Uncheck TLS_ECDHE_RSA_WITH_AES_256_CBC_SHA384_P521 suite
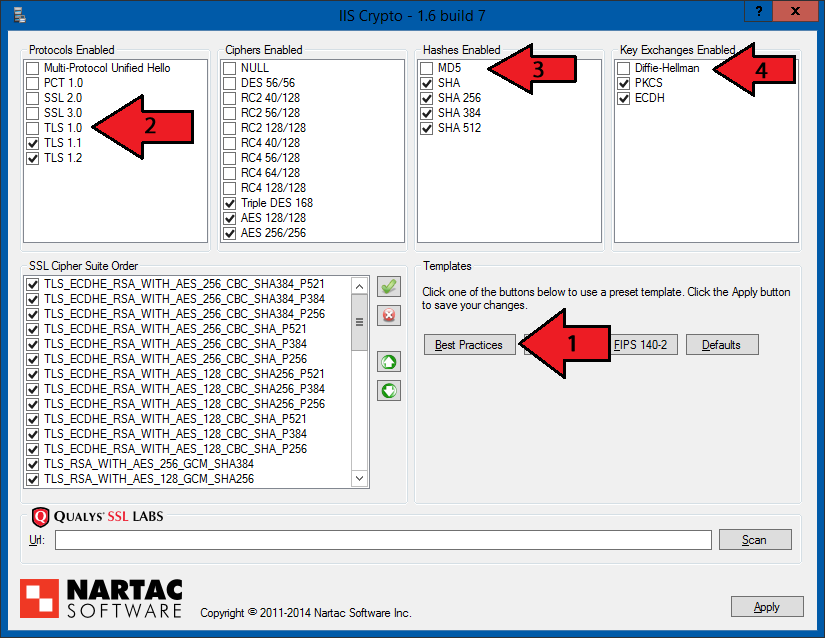 [x=33, y=285]
